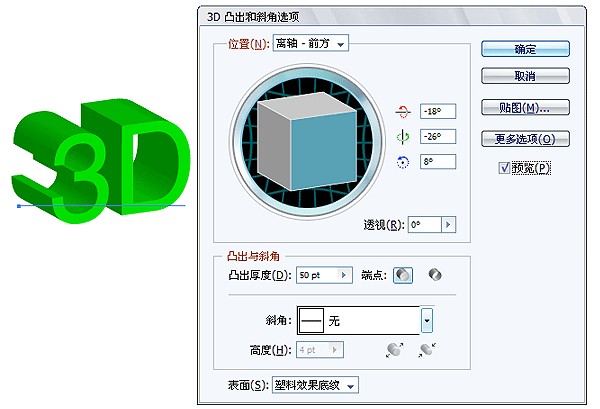Screen dimensions: 600x409
Task: Open the 透视 perspective slider arrow
Action: click(448, 226)
